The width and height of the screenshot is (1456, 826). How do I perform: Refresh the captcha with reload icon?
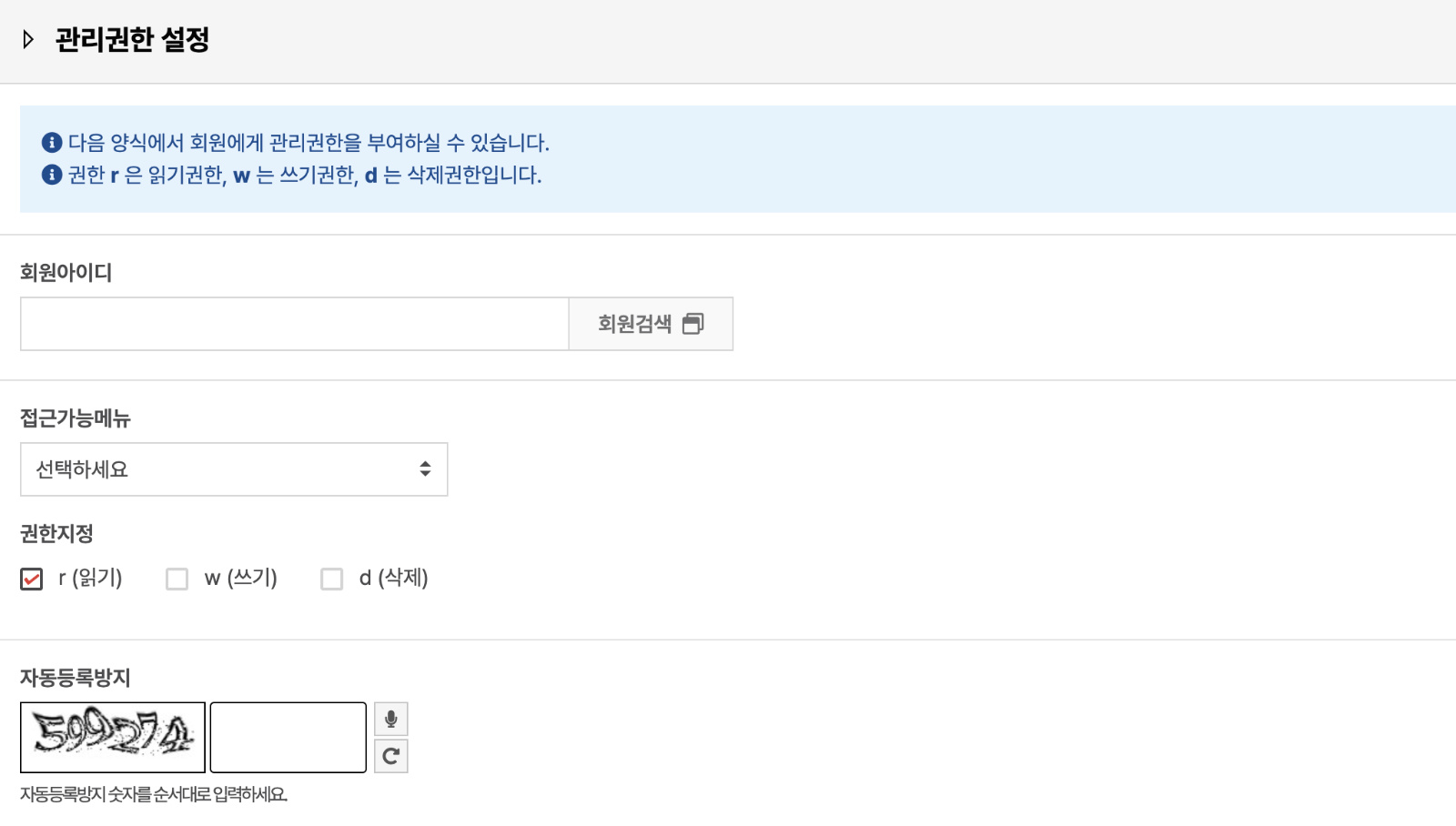[x=391, y=756]
